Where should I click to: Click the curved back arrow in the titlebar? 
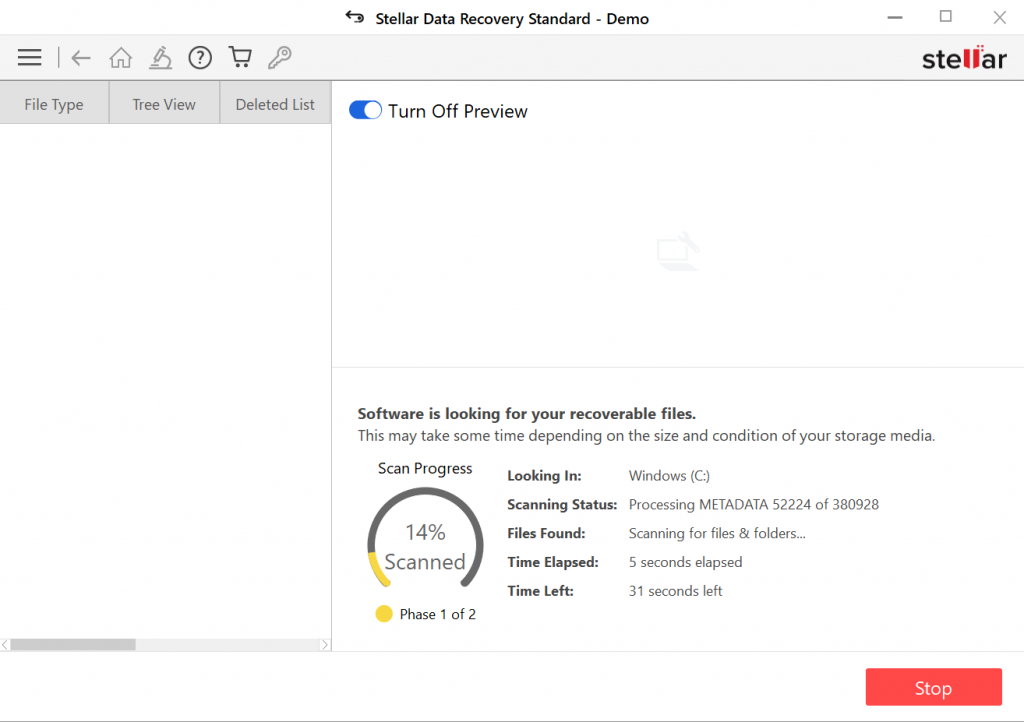pyautogui.click(x=355, y=17)
